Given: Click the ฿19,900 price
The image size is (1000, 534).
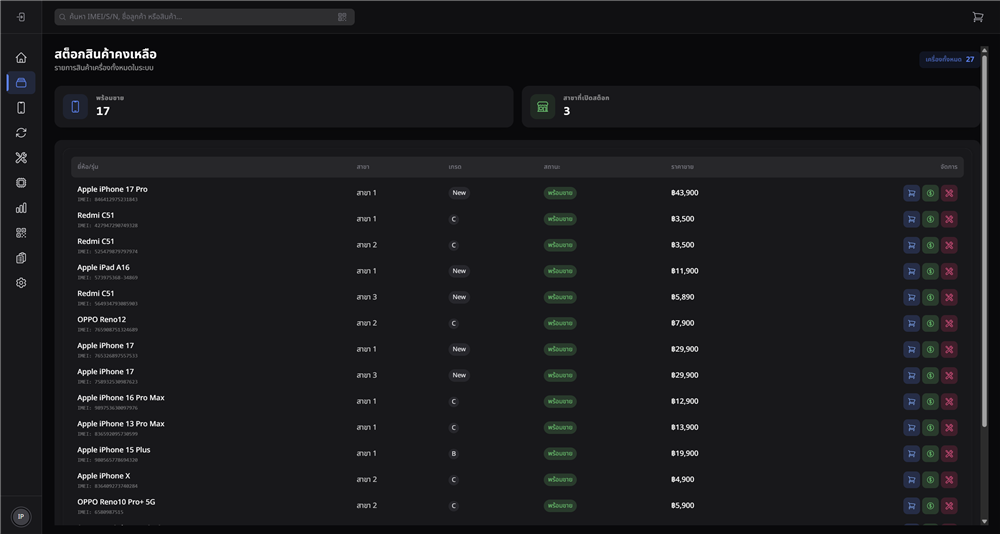Looking at the screenshot, I should (x=685, y=454).
